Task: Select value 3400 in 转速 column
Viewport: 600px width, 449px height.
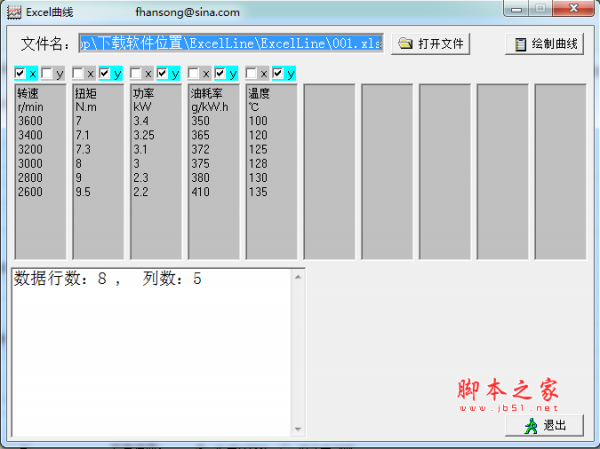Action: click(x=30, y=135)
